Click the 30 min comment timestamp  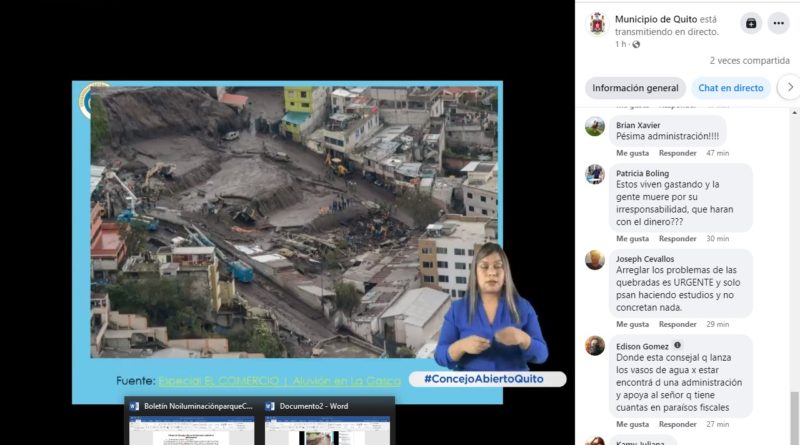[x=717, y=239]
